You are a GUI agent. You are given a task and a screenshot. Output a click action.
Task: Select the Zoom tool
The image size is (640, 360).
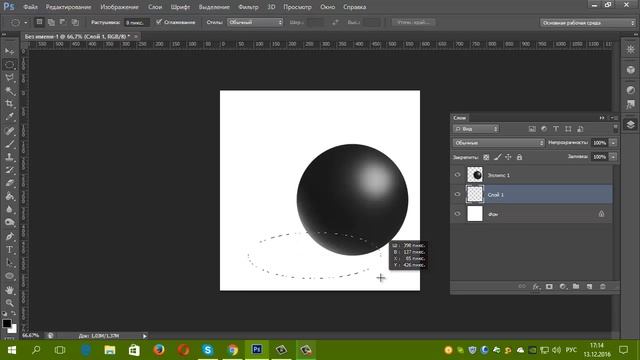(9, 303)
